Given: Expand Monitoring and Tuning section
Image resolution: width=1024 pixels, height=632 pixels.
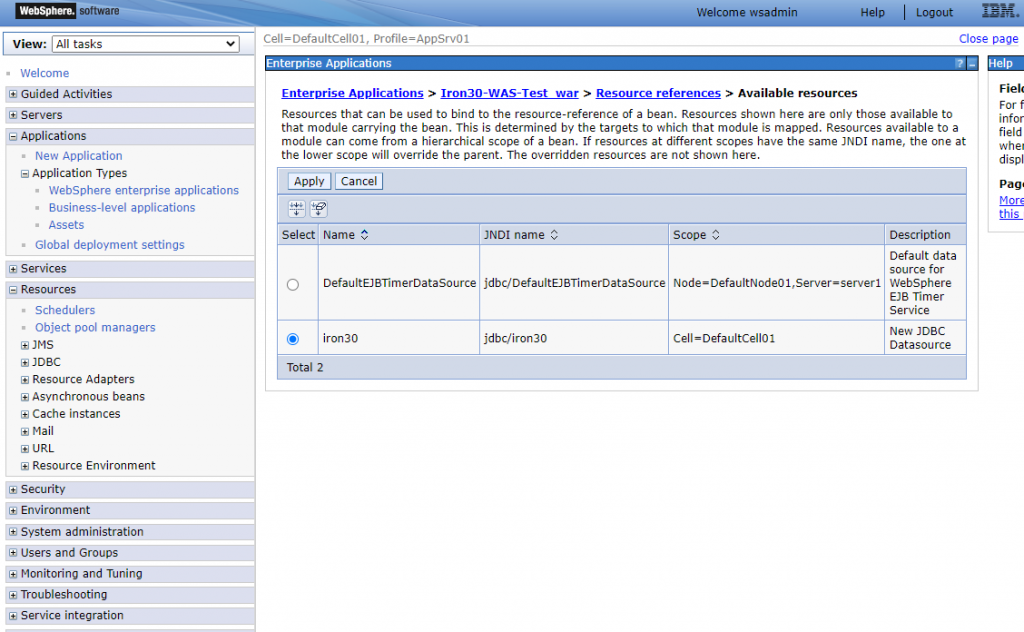Looking at the screenshot, I should point(13,574).
